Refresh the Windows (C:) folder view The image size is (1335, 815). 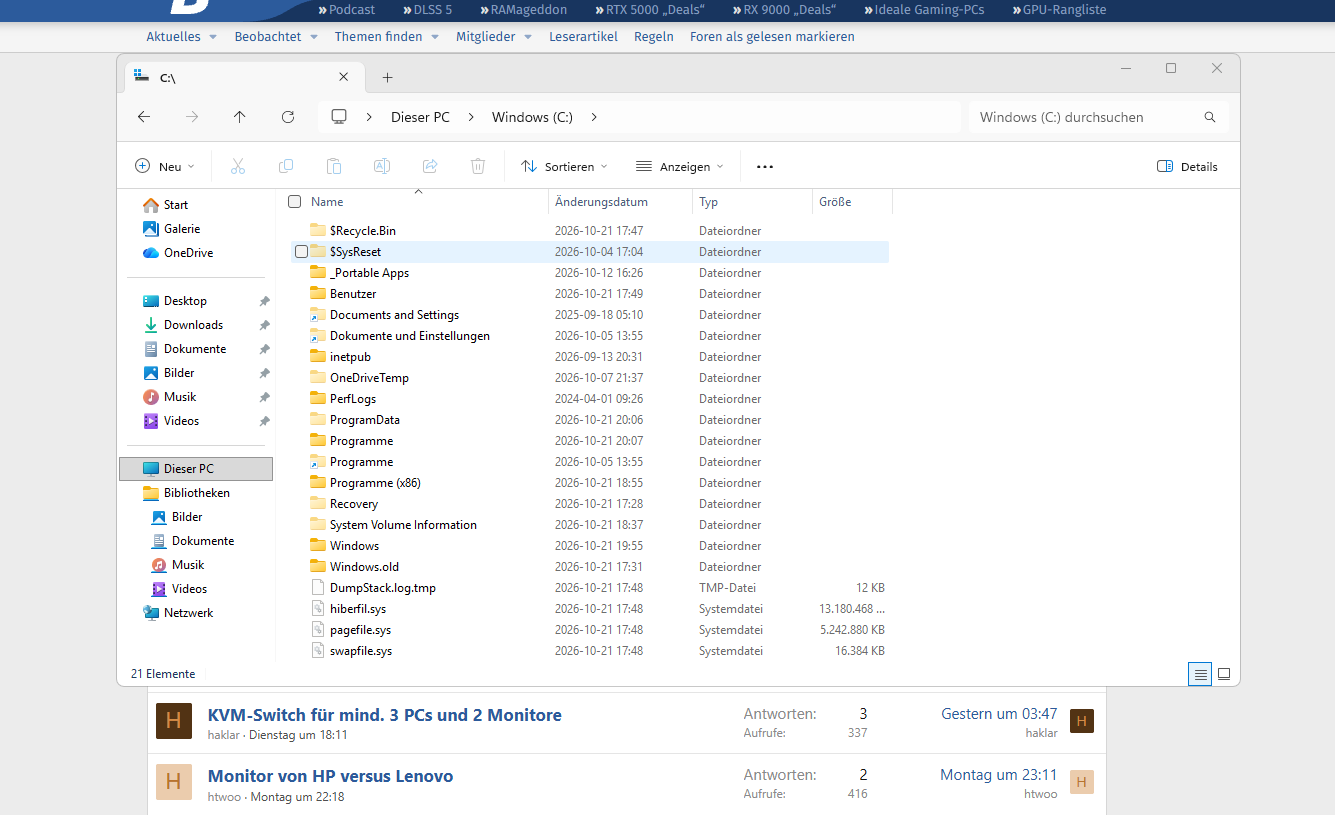tap(288, 117)
